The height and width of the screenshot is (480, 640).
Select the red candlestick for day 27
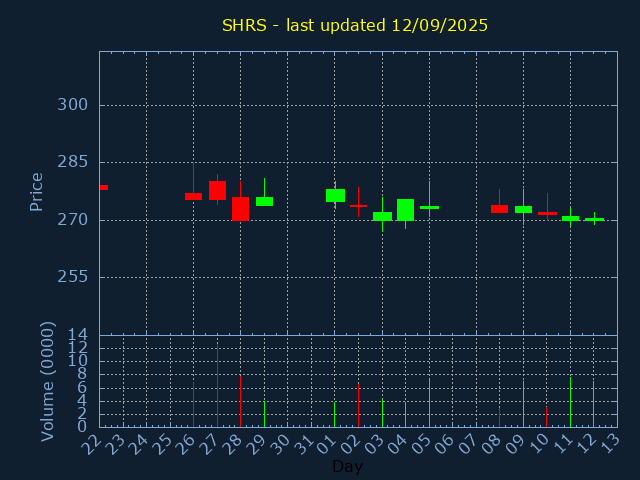218,190
